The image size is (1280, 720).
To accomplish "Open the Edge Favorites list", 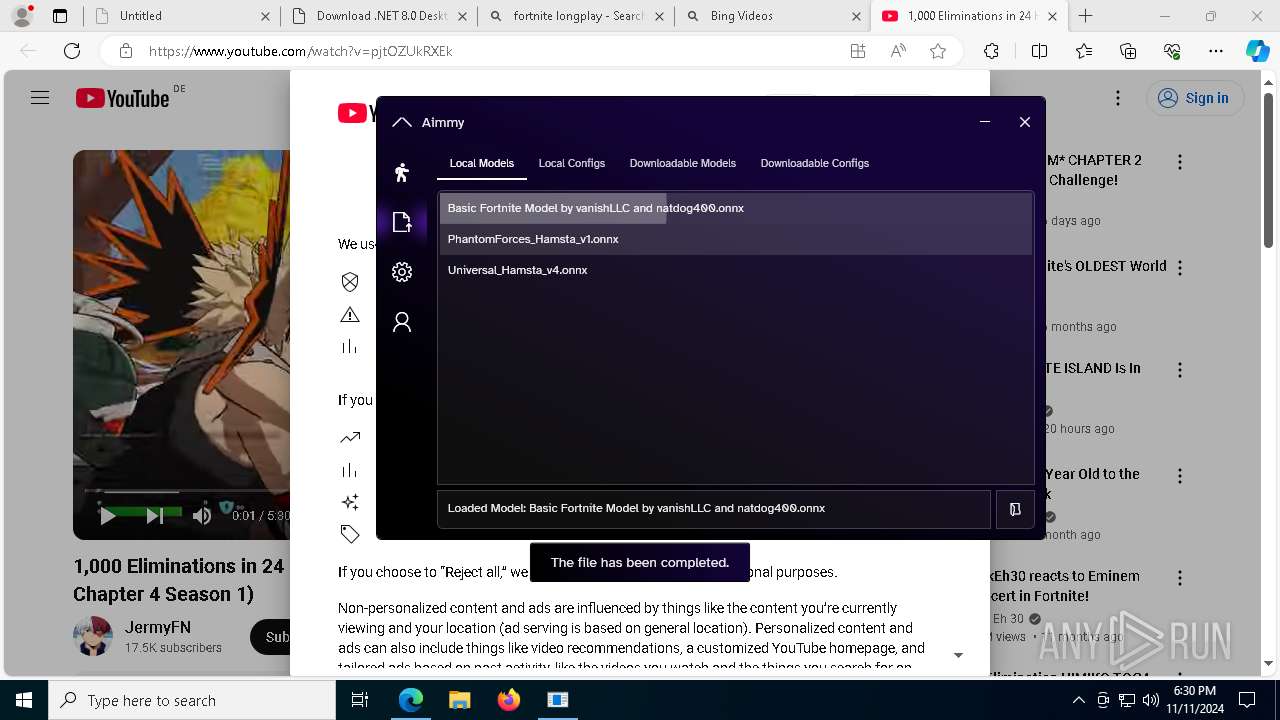I will [1084, 51].
